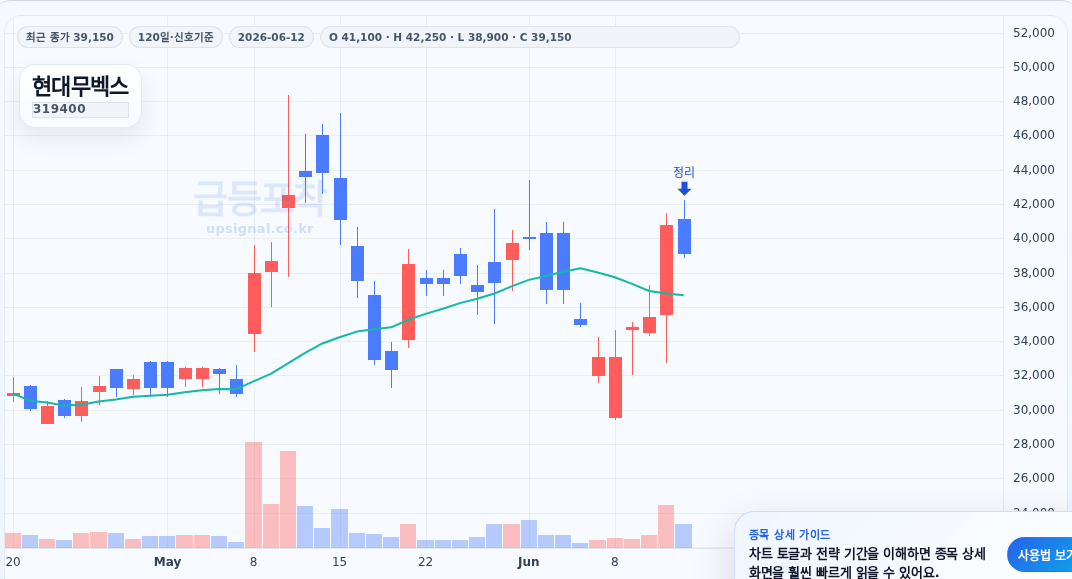Viewport: 1072px width, 579px height.
Task: Click the tallest volume bar on May 8
Action: [x=254, y=495]
